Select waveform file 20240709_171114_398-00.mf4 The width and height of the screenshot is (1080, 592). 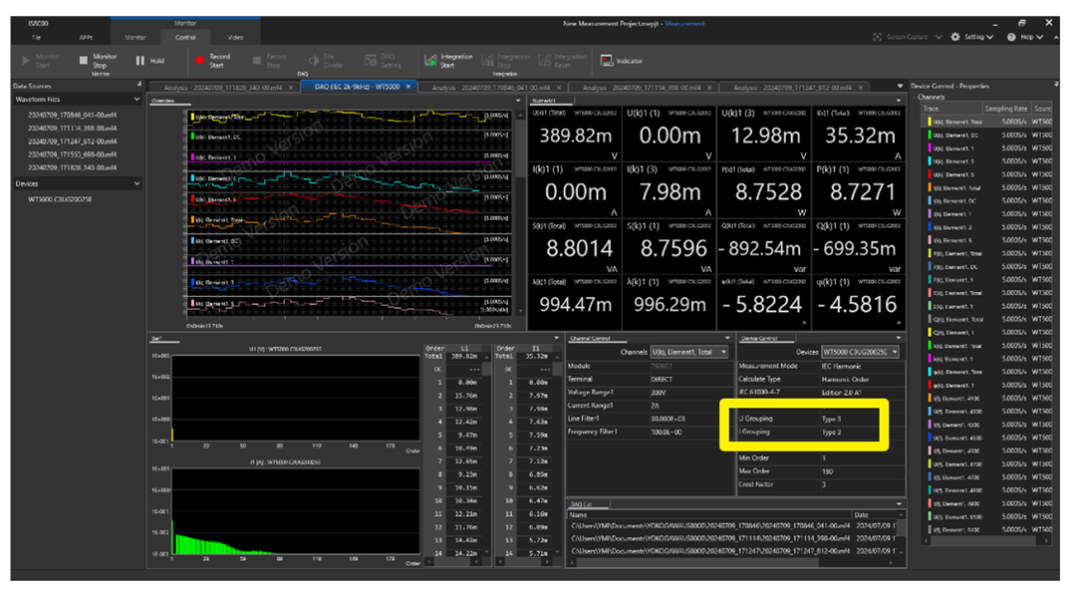[x=72, y=128]
